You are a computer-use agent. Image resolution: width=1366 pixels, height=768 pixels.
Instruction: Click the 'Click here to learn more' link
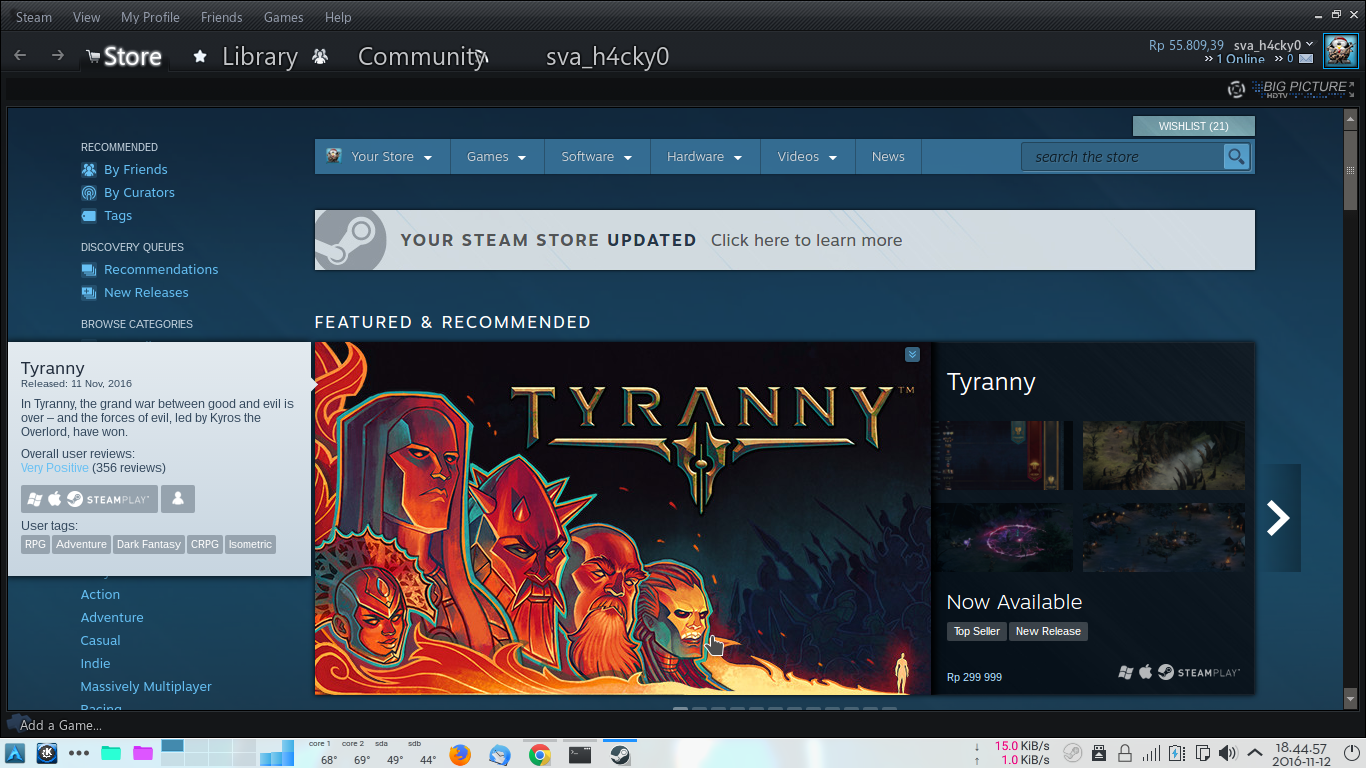(806, 240)
